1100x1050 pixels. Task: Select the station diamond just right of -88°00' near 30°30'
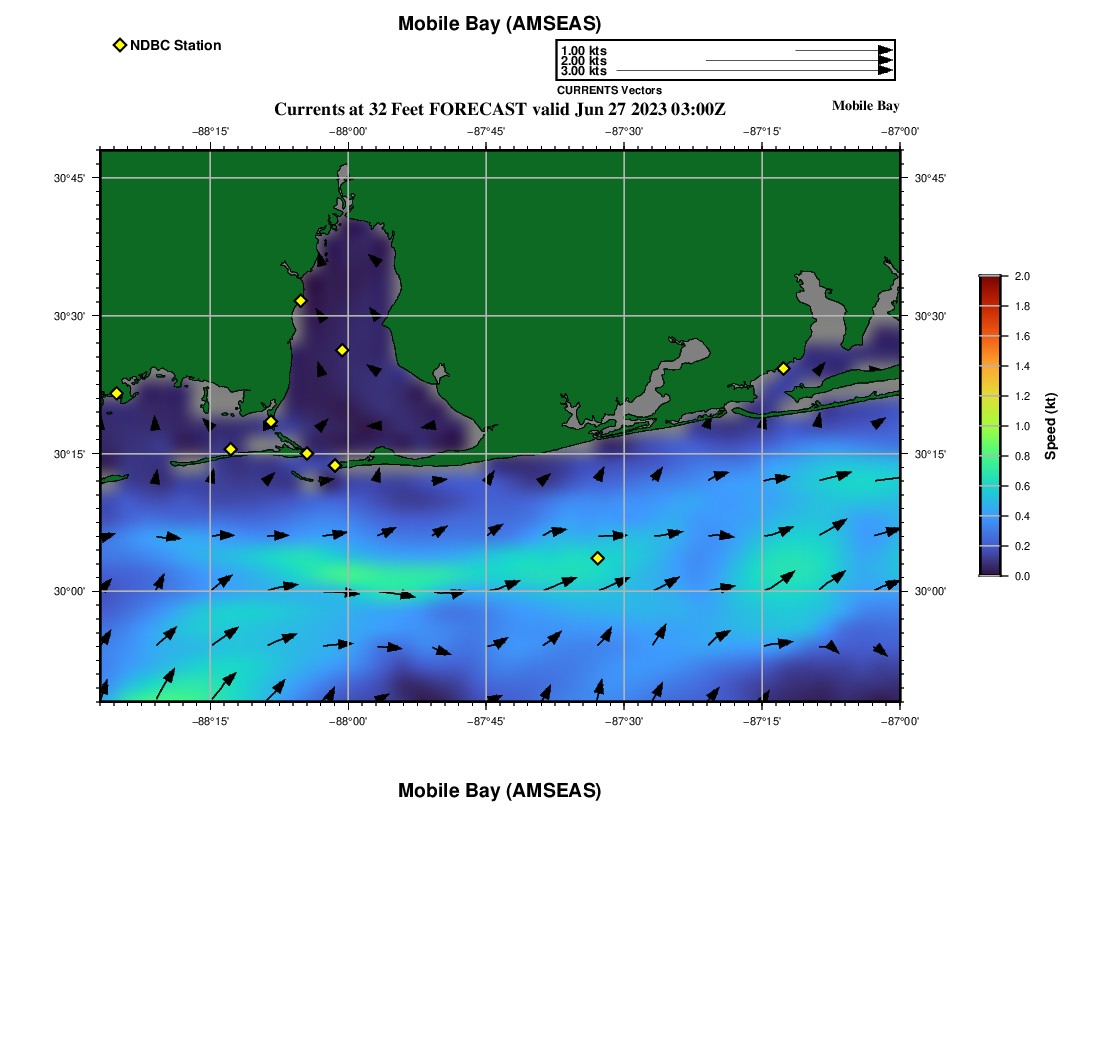(x=342, y=350)
